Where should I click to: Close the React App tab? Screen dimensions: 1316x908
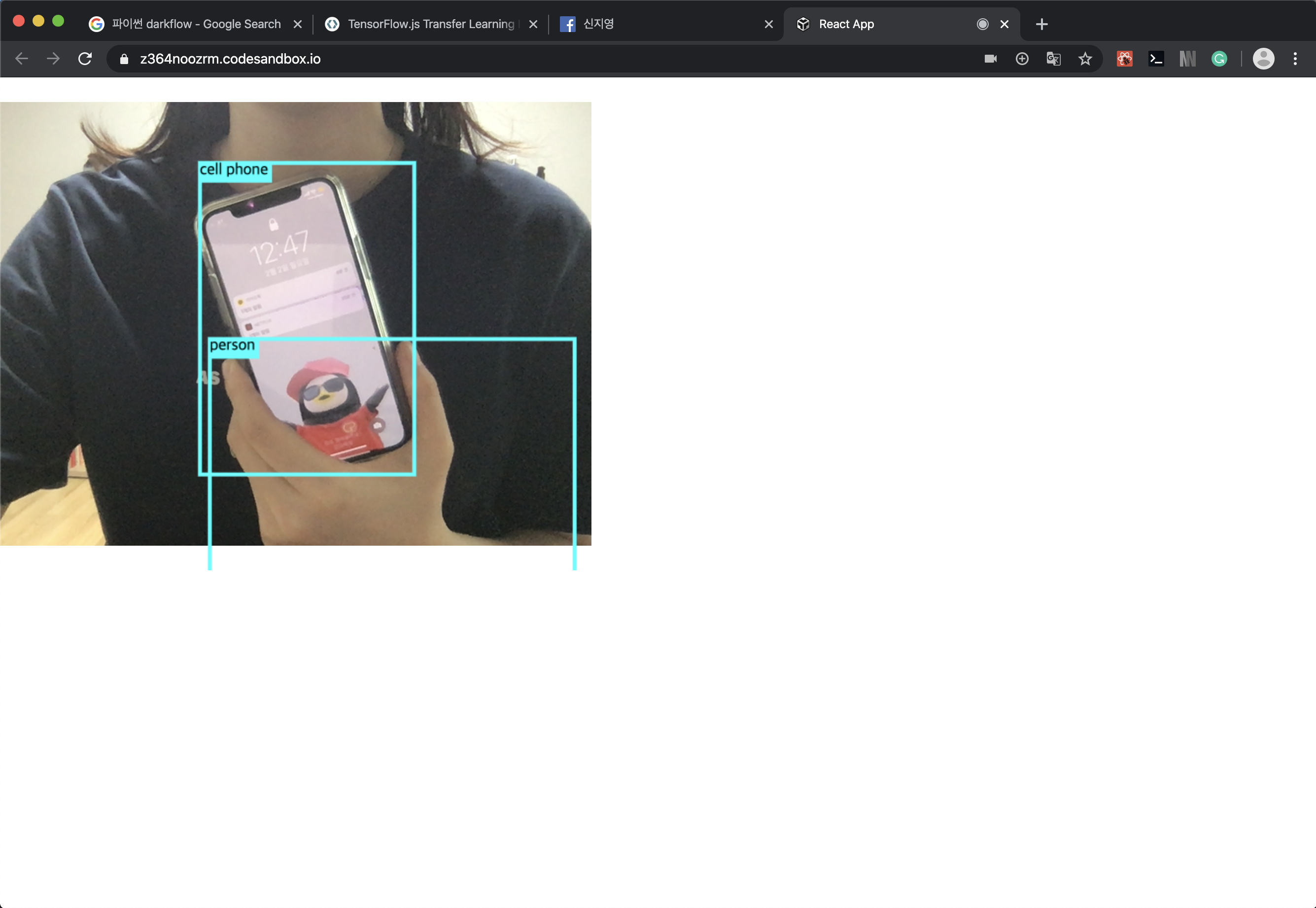tap(1004, 24)
